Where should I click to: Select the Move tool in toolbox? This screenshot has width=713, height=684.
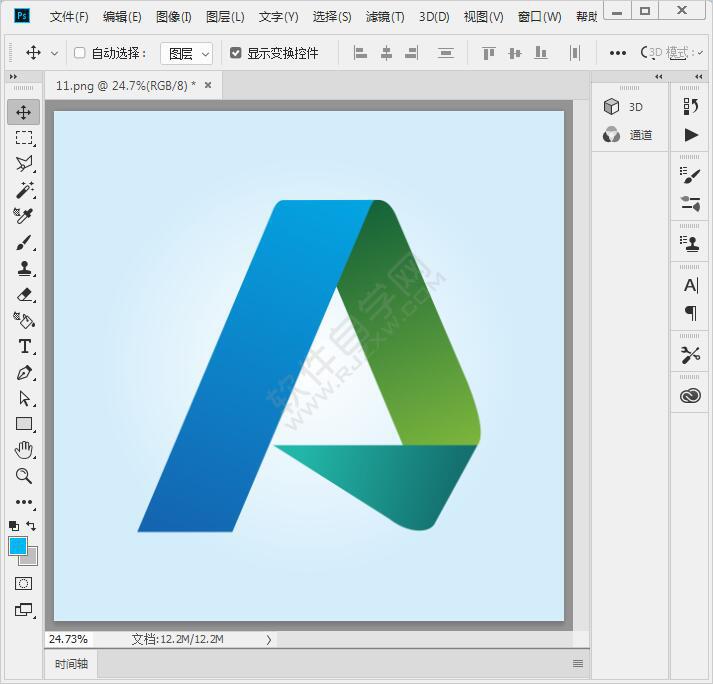[x=24, y=112]
